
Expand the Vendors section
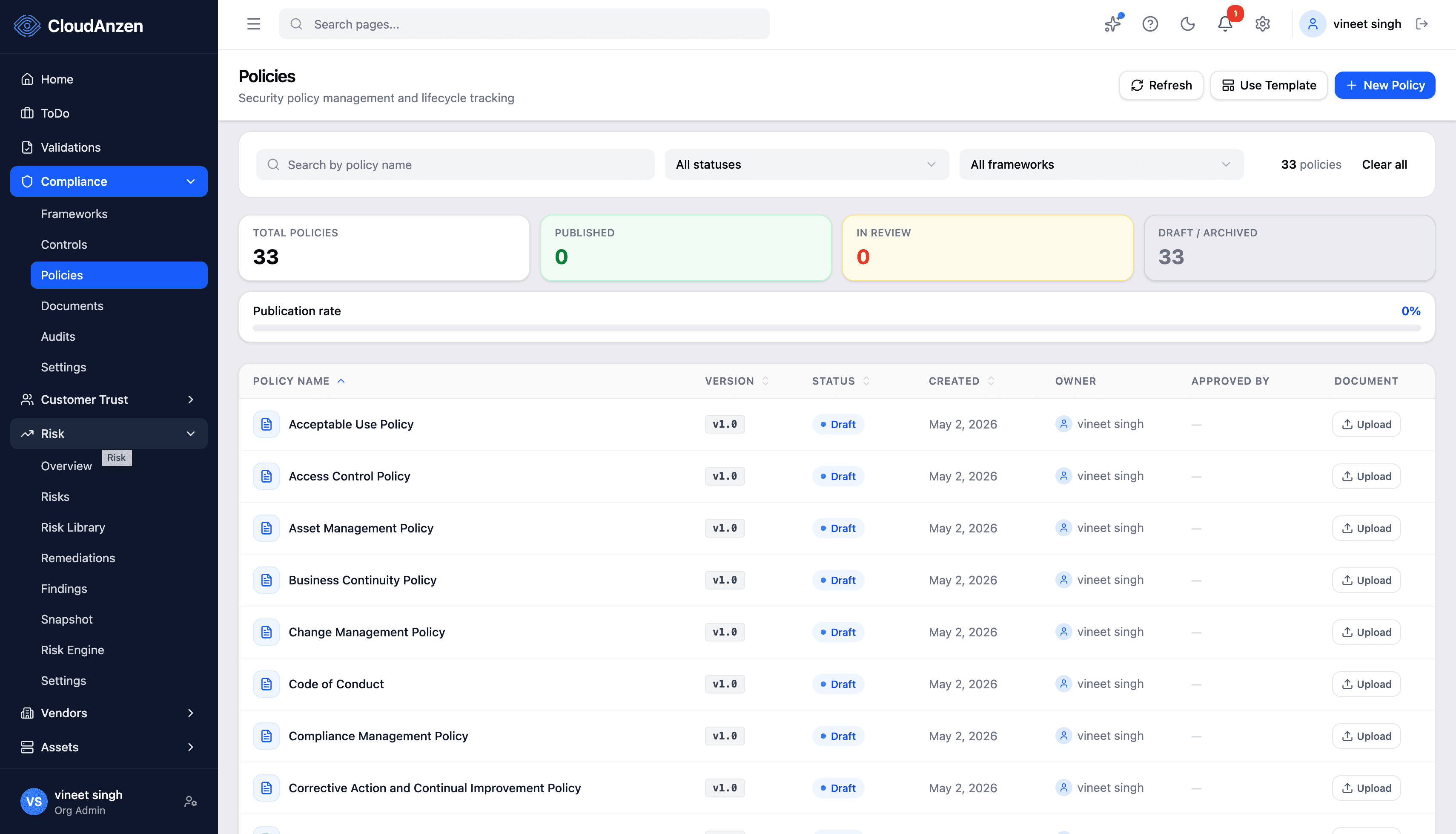(109, 713)
